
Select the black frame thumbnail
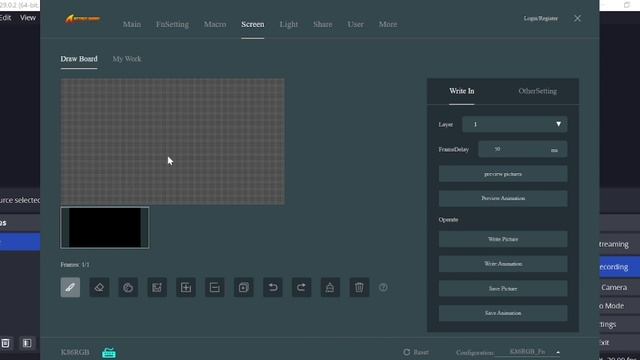[105, 227]
